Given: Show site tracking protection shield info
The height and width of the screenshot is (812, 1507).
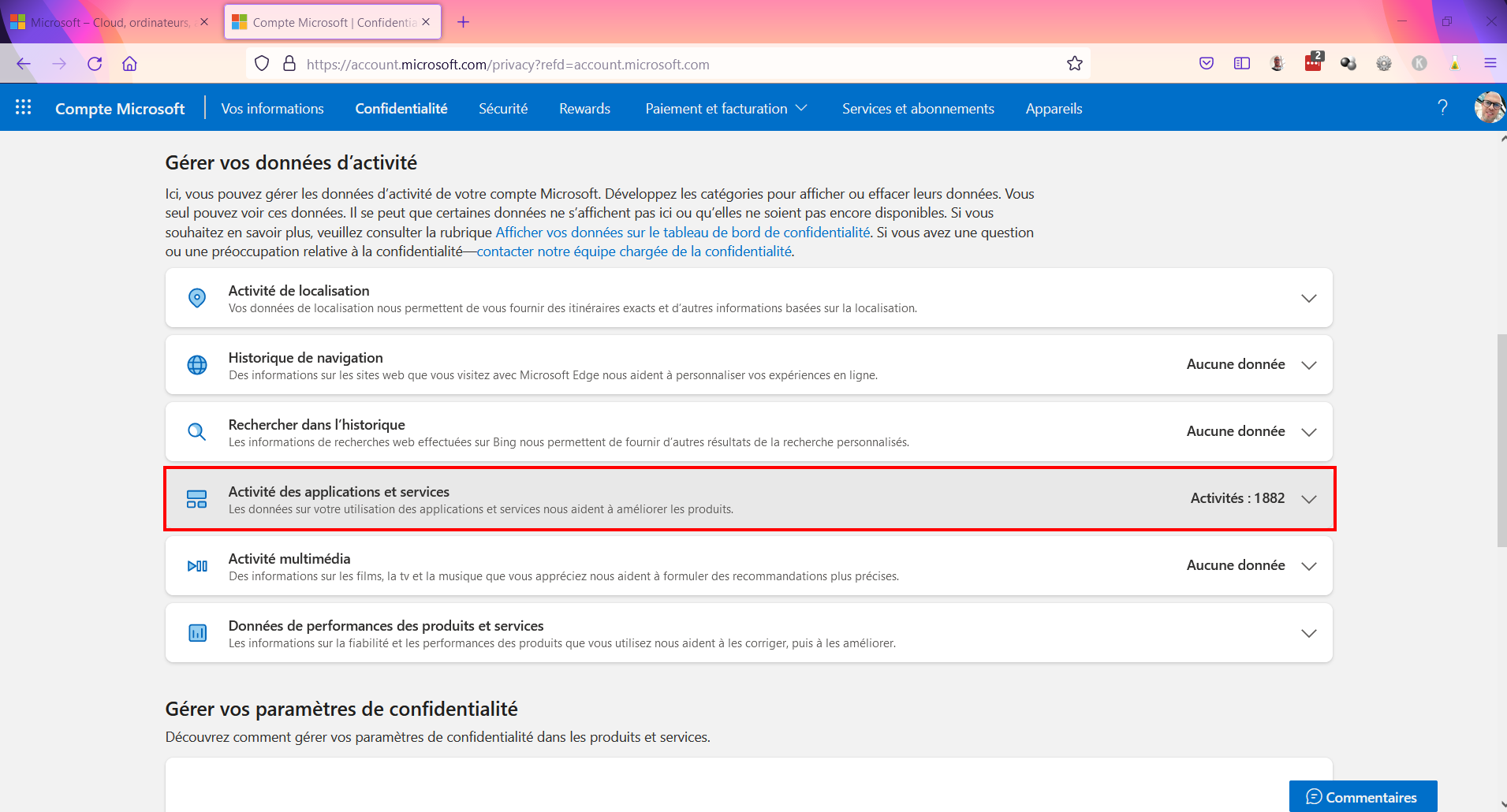Looking at the screenshot, I should click(x=263, y=64).
